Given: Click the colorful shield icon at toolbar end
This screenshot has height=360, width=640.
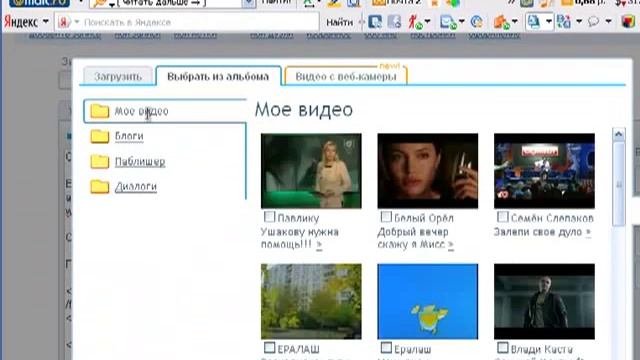Looking at the screenshot, I should coord(628,21).
